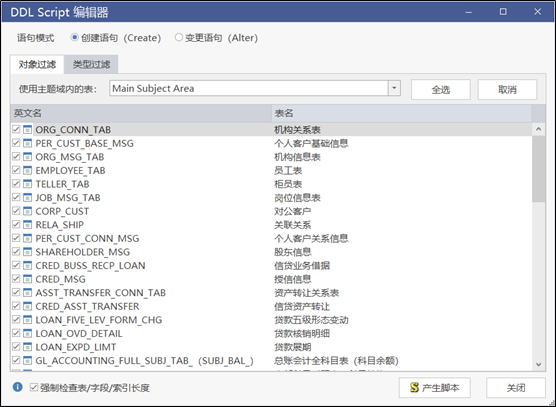Click the scroll up arrow of the table list
556x407 pixels.
tap(539, 129)
